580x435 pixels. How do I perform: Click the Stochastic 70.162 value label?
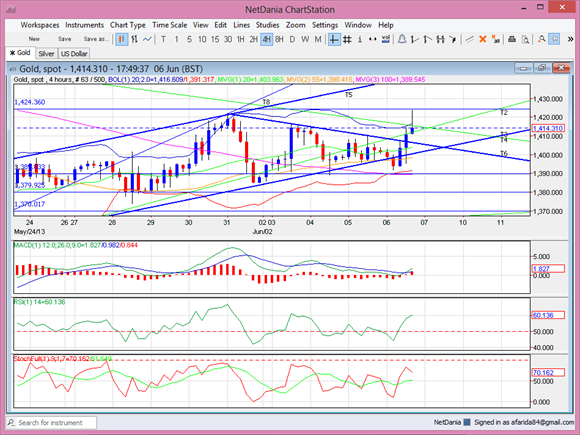pyautogui.click(x=548, y=372)
